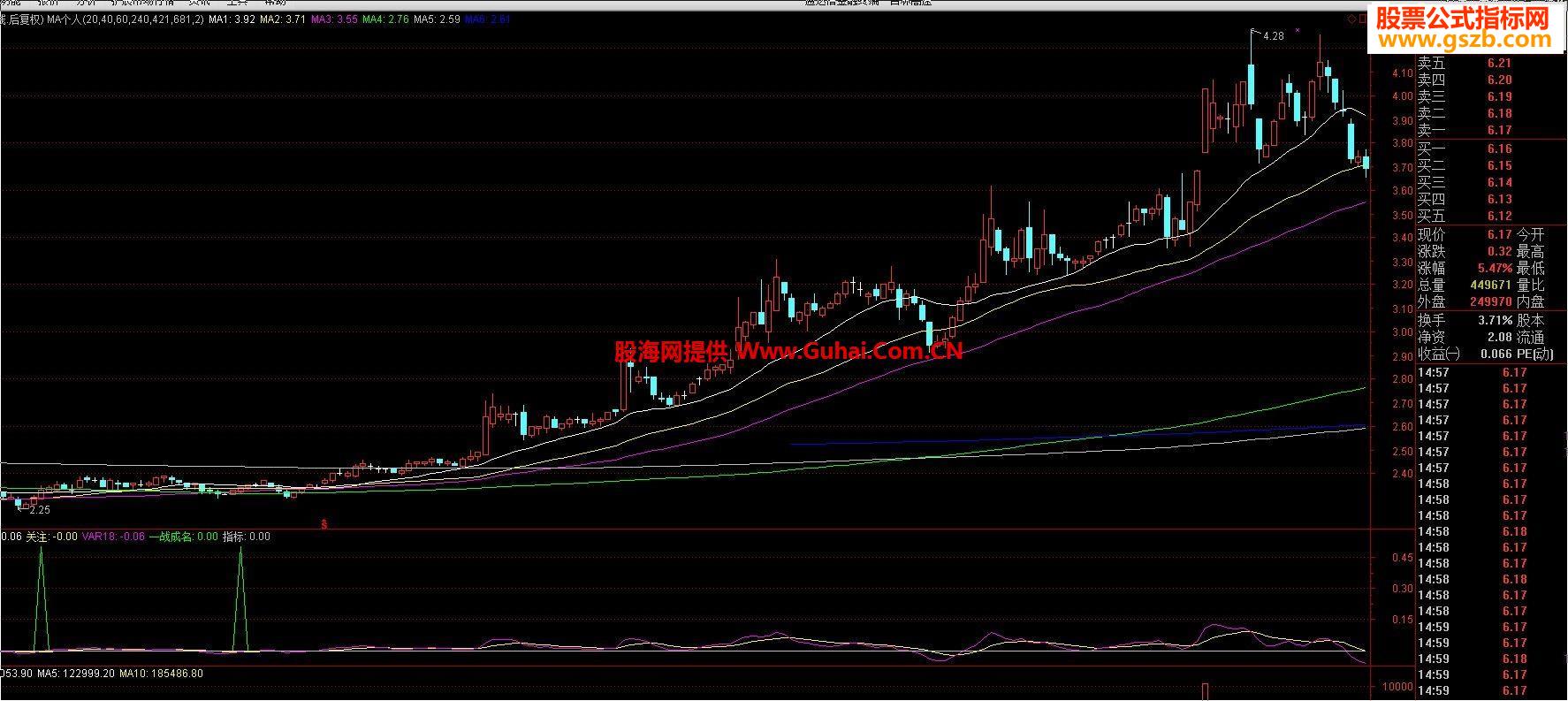Screen dimensions: 1568x701
Task: Click the purple VAR18: -0.06 indicator label
Action: tap(114, 537)
